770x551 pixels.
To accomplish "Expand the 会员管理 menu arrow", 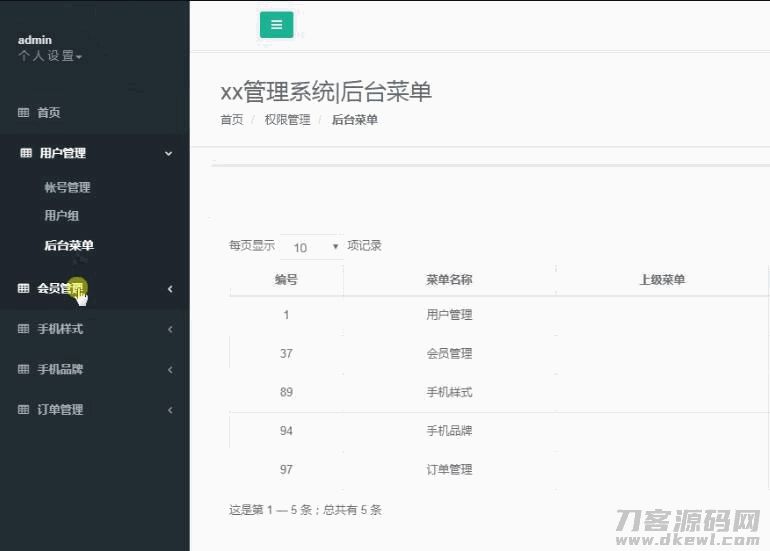I will click(x=170, y=289).
